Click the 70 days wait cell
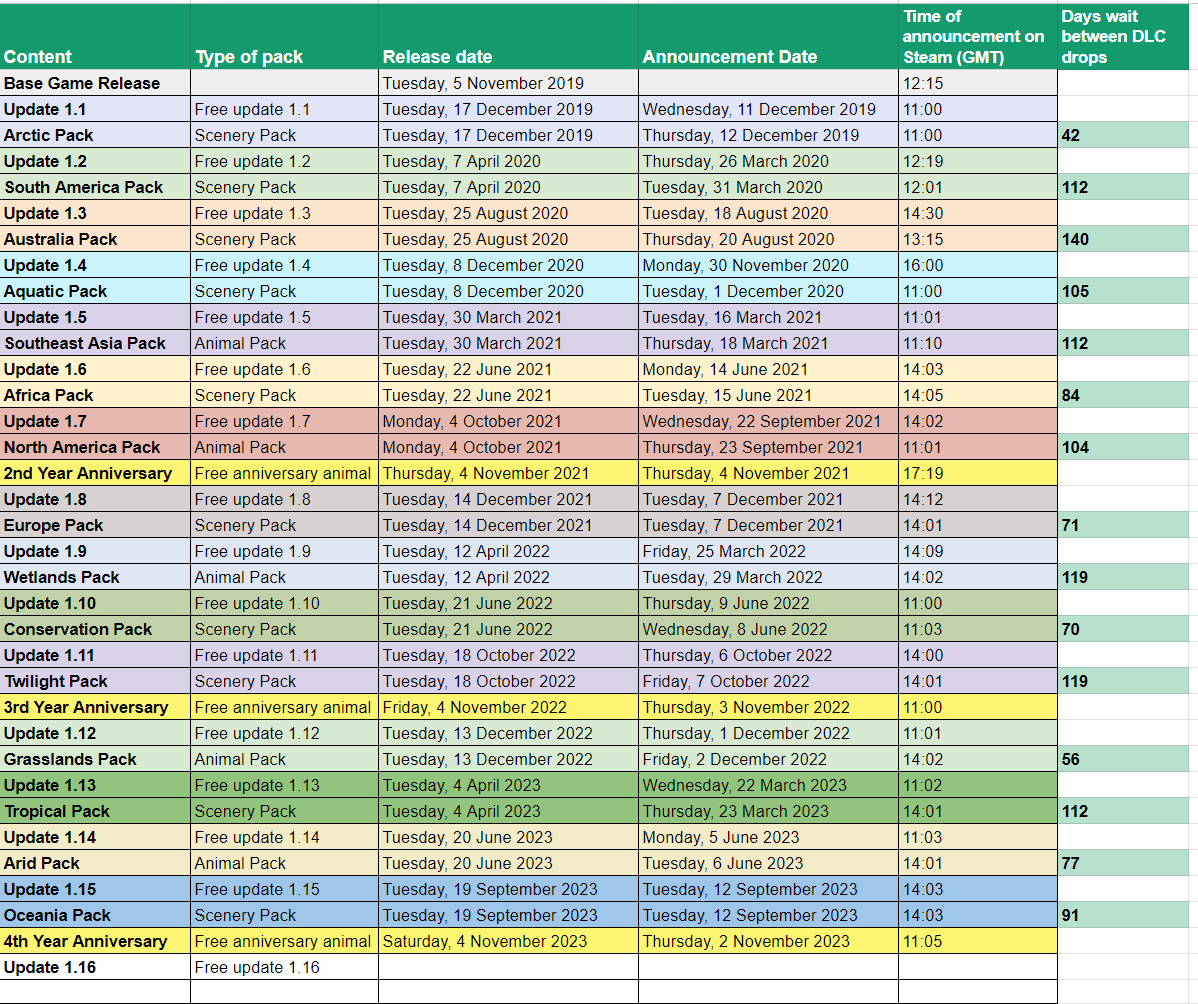This screenshot has height=1004, width=1198. (1123, 629)
